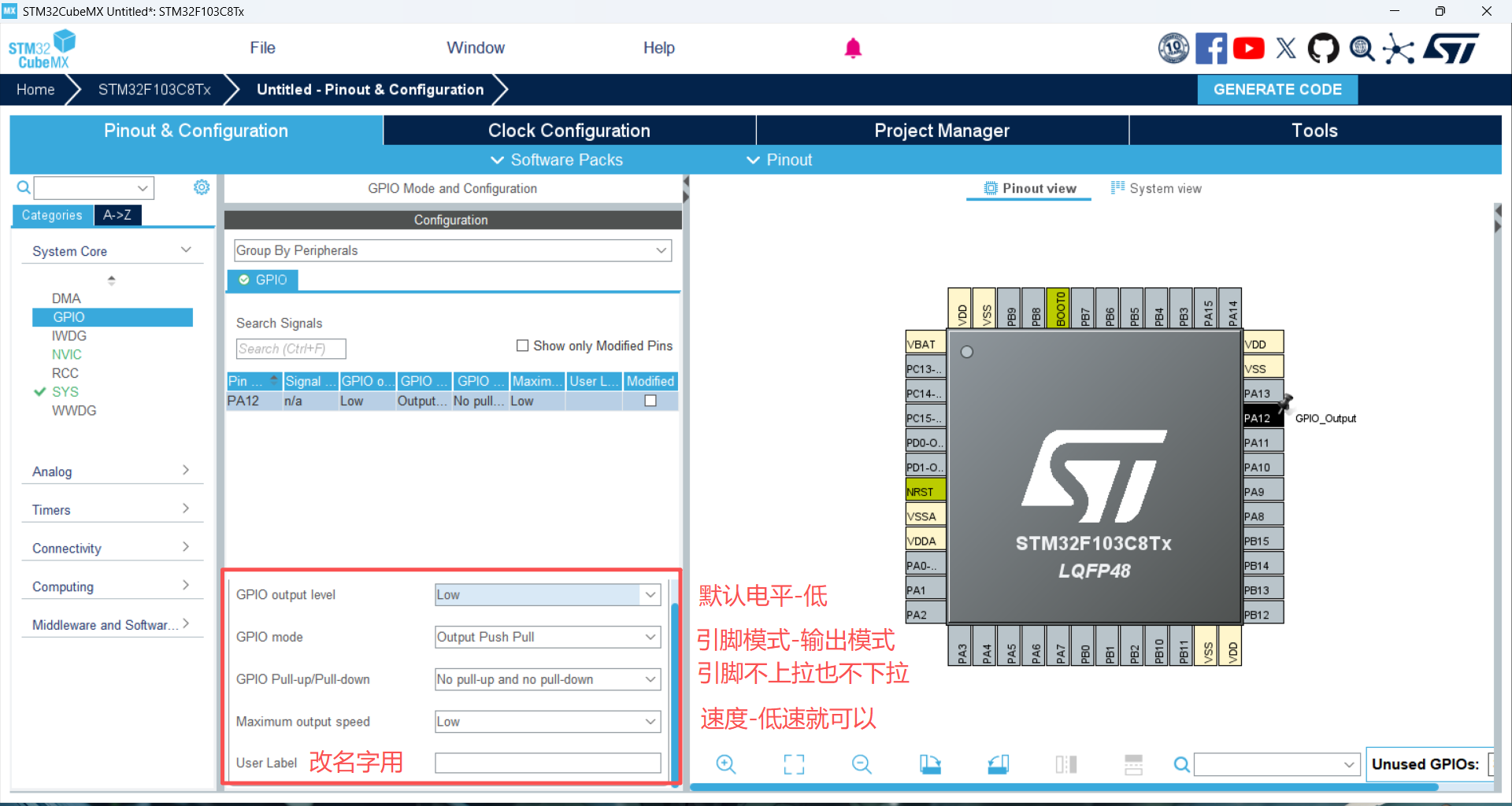This screenshot has height=806, width=1512.
Task: Zoom out on the pinout view
Action: [862, 764]
